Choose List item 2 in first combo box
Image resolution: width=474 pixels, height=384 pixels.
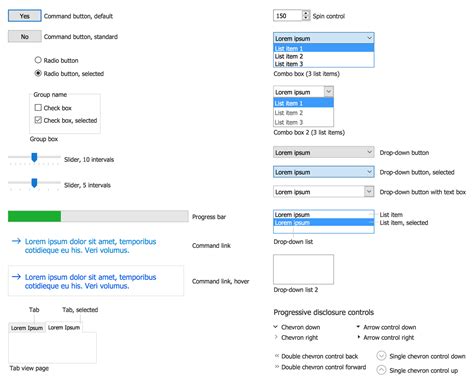tap(324, 56)
